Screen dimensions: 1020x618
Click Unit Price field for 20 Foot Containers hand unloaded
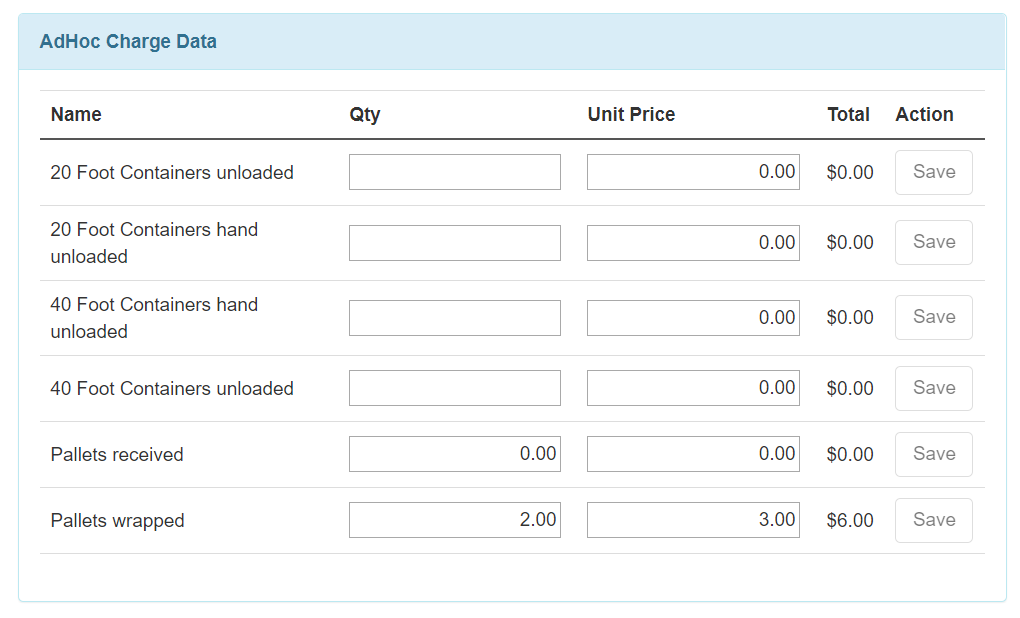[692, 242]
